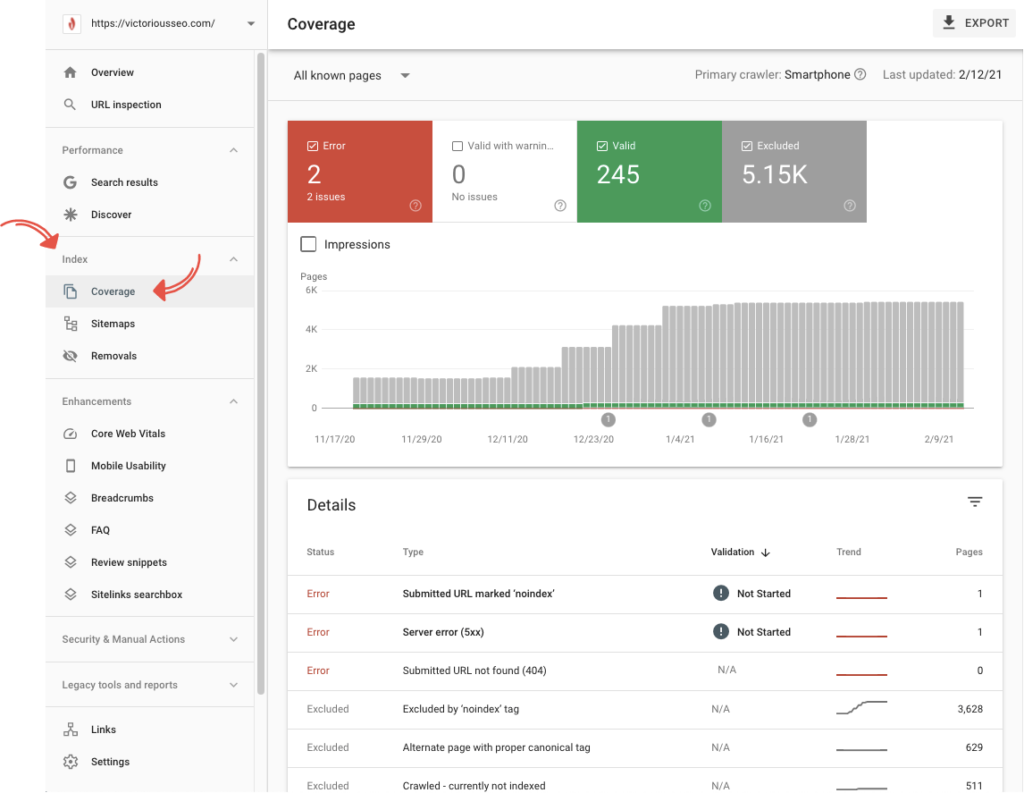Viewport: 1024px width, 793px height.
Task: Click the Discover asterisk icon
Action: point(70,215)
